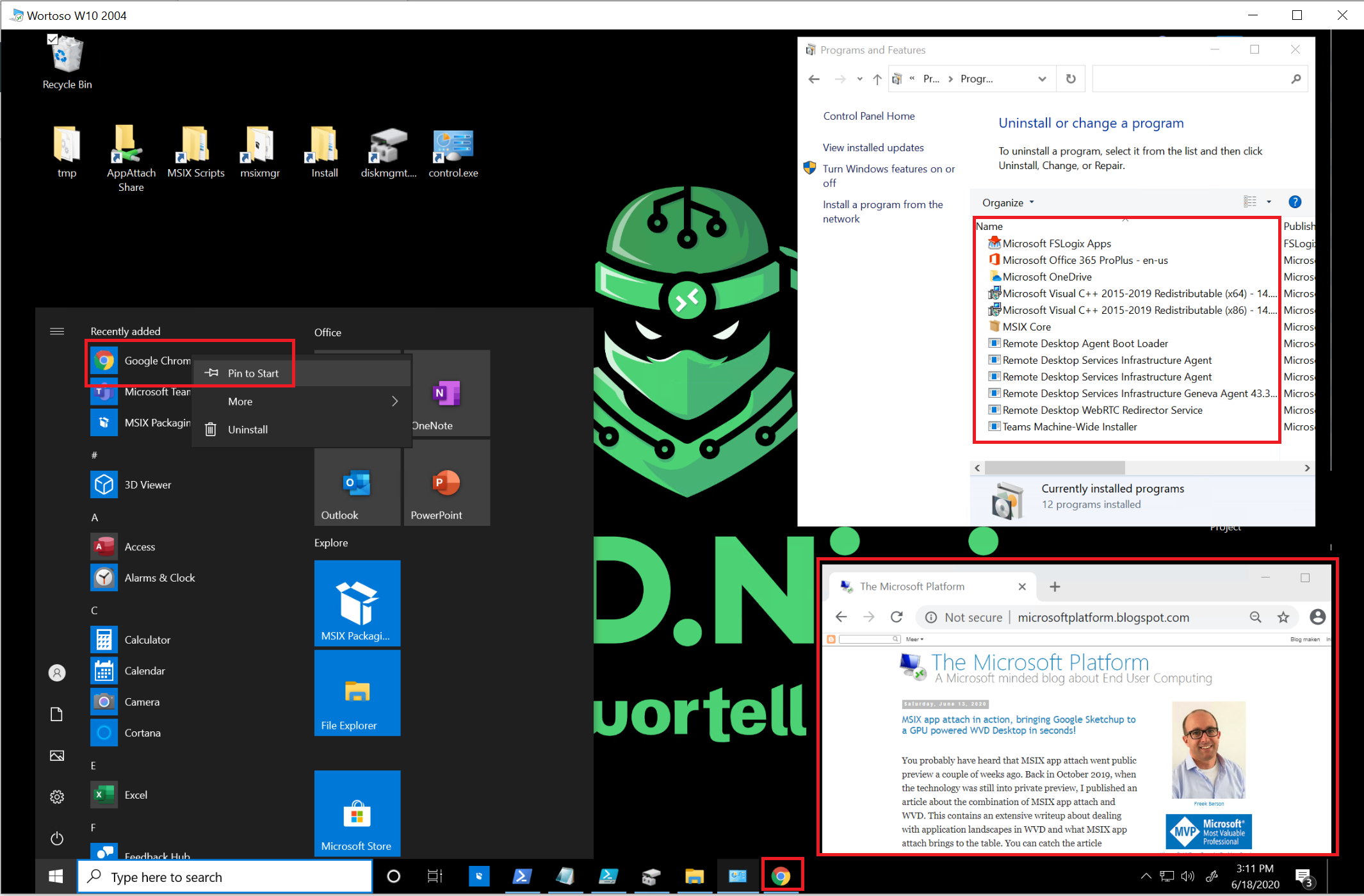
Task: Expand the More submenu in context menu
Action: 301,402
